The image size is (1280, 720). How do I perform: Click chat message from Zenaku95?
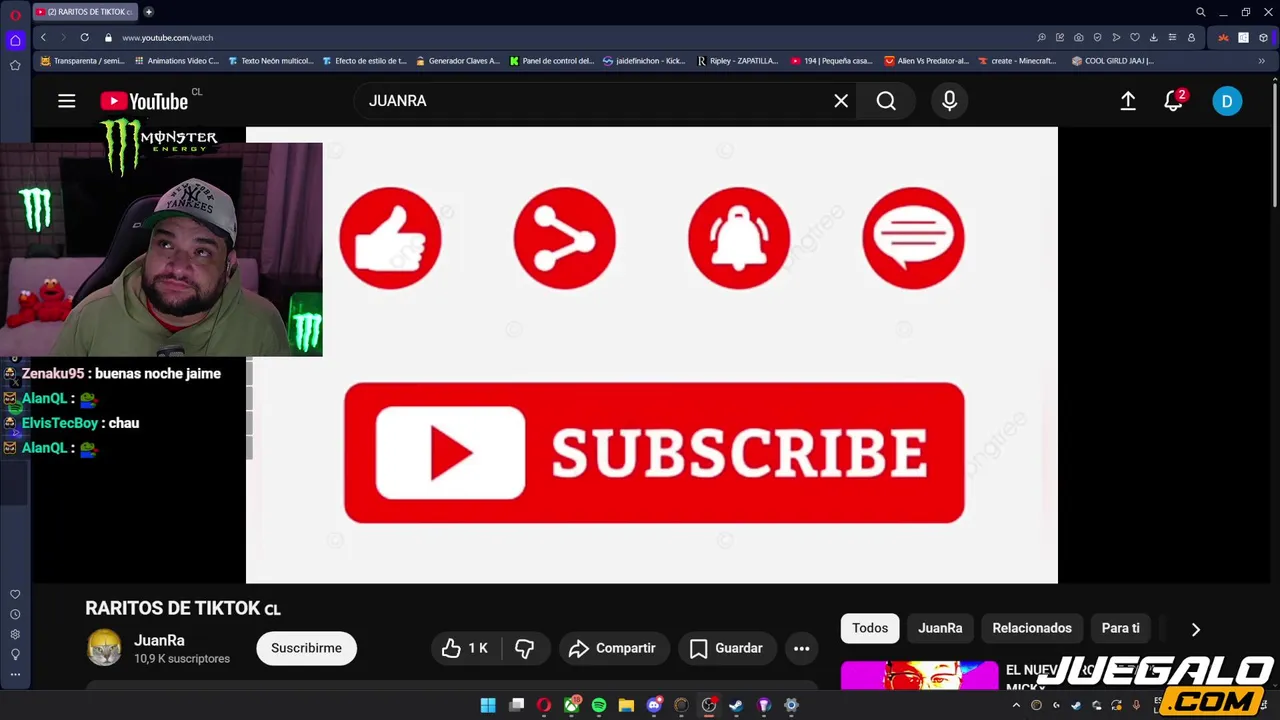click(x=121, y=373)
